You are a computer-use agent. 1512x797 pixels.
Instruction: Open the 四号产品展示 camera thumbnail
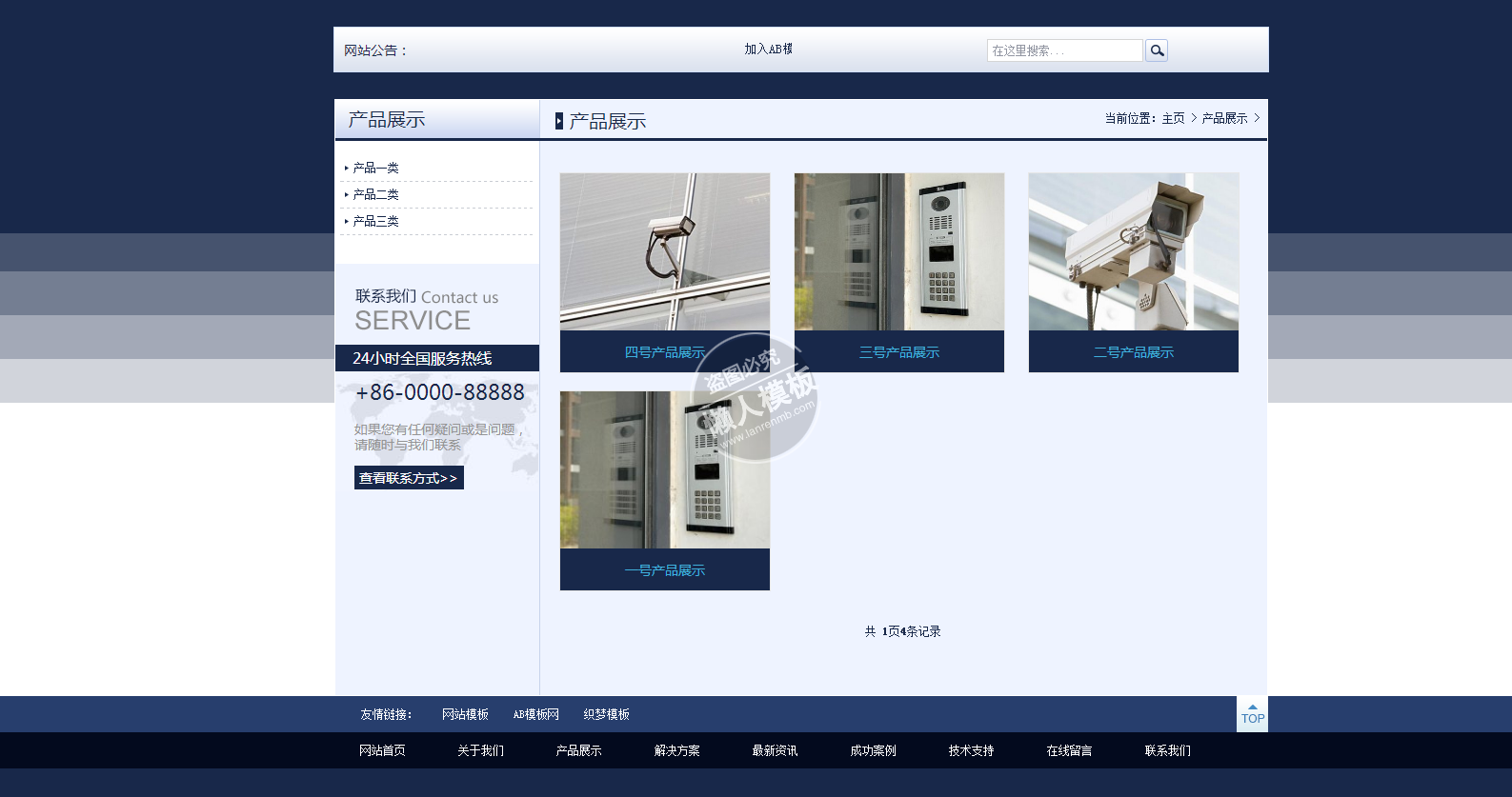tap(664, 252)
